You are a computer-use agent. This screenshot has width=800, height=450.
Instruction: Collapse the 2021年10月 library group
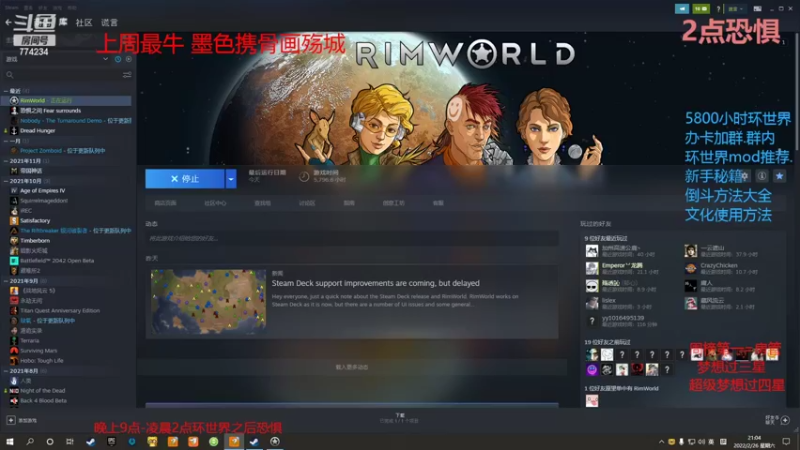tap(6, 181)
